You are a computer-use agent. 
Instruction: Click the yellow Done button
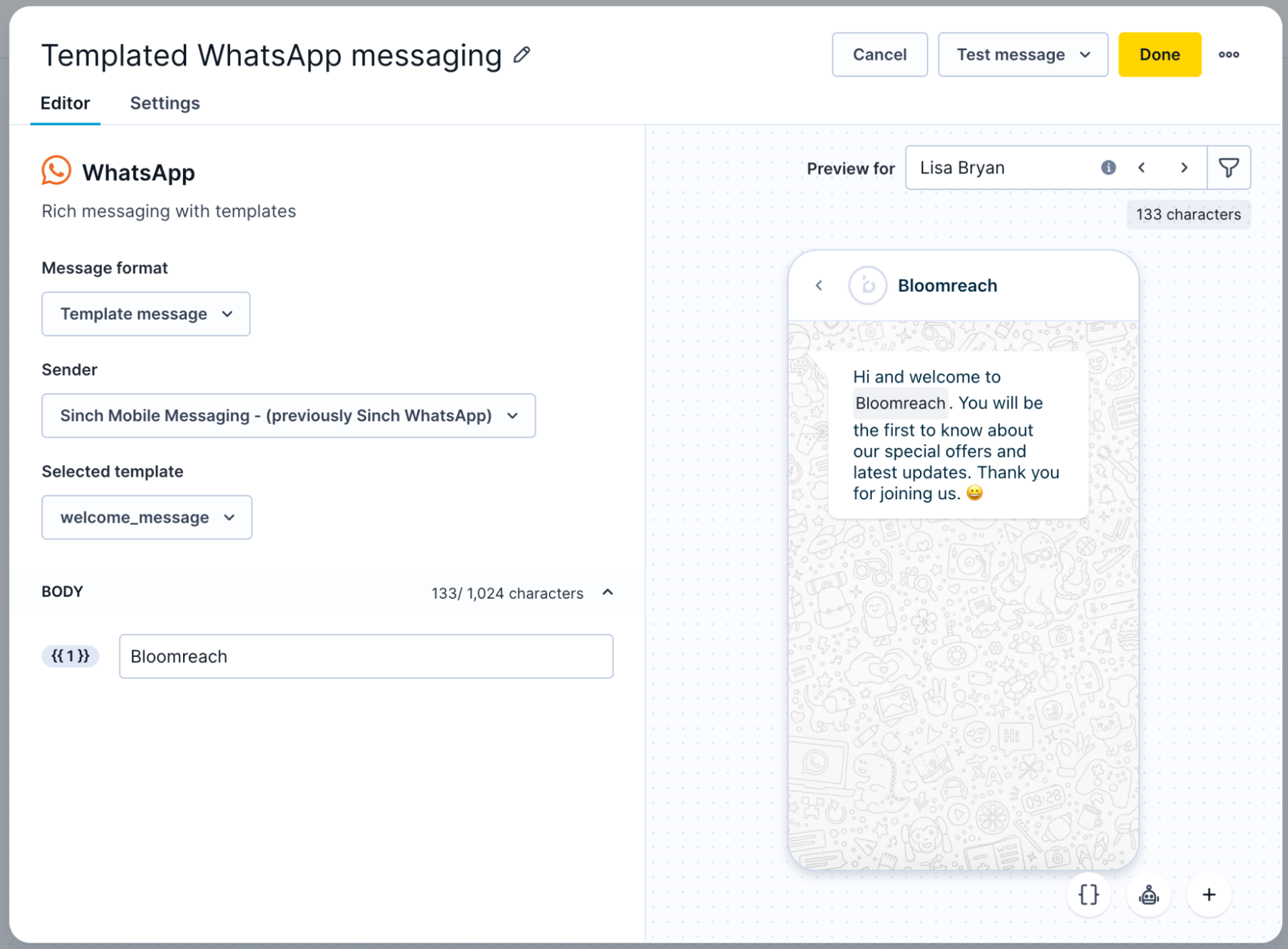pos(1159,55)
